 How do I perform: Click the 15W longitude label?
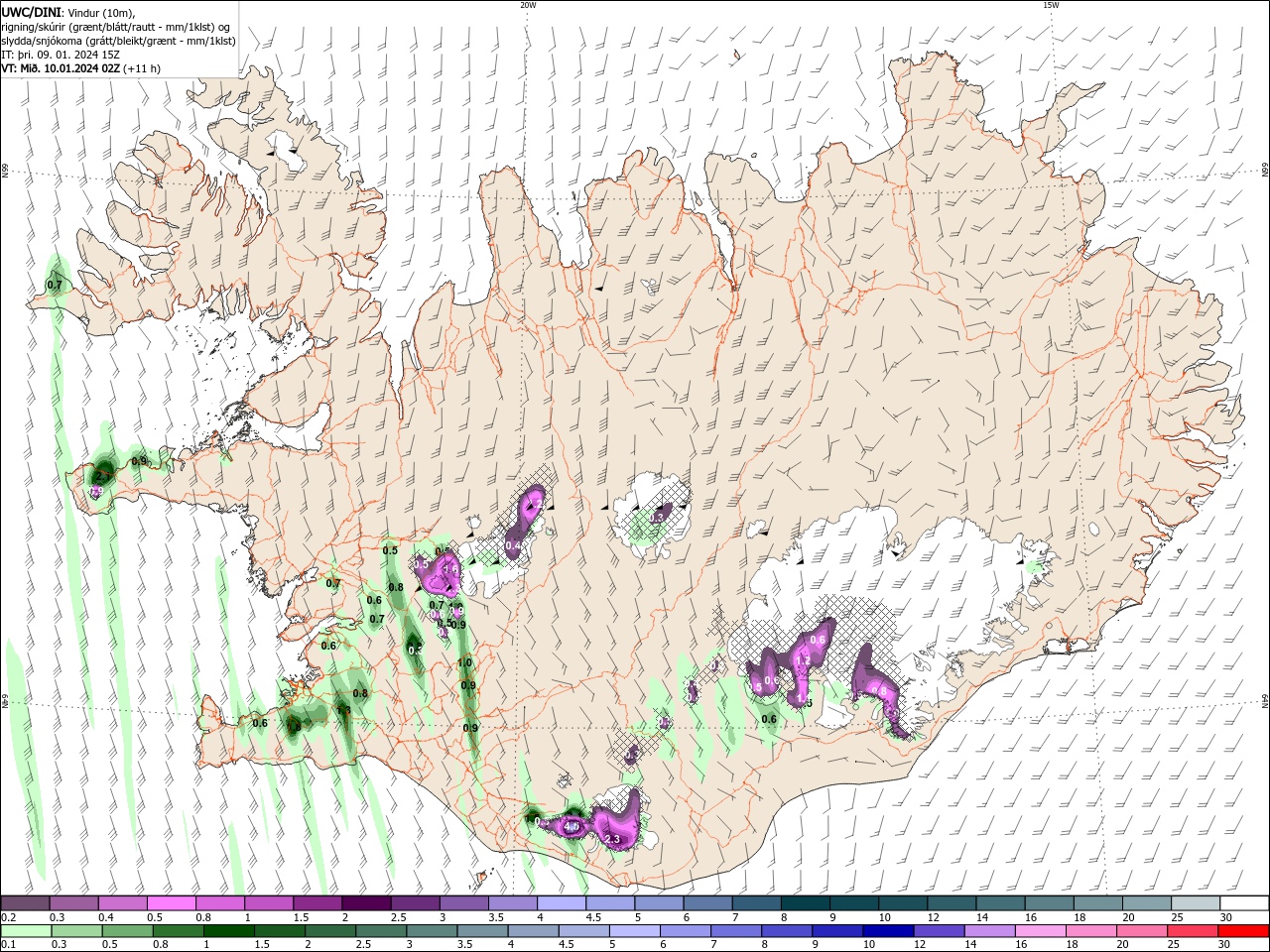point(1051,5)
